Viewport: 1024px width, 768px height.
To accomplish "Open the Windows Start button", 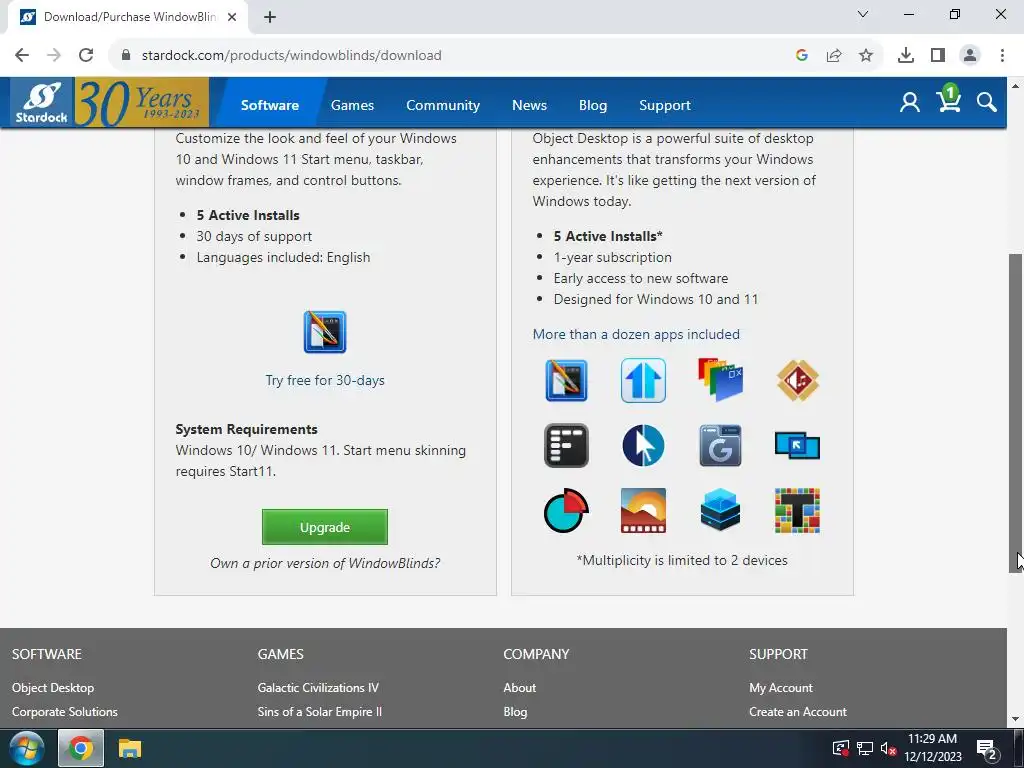I will pos(27,748).
